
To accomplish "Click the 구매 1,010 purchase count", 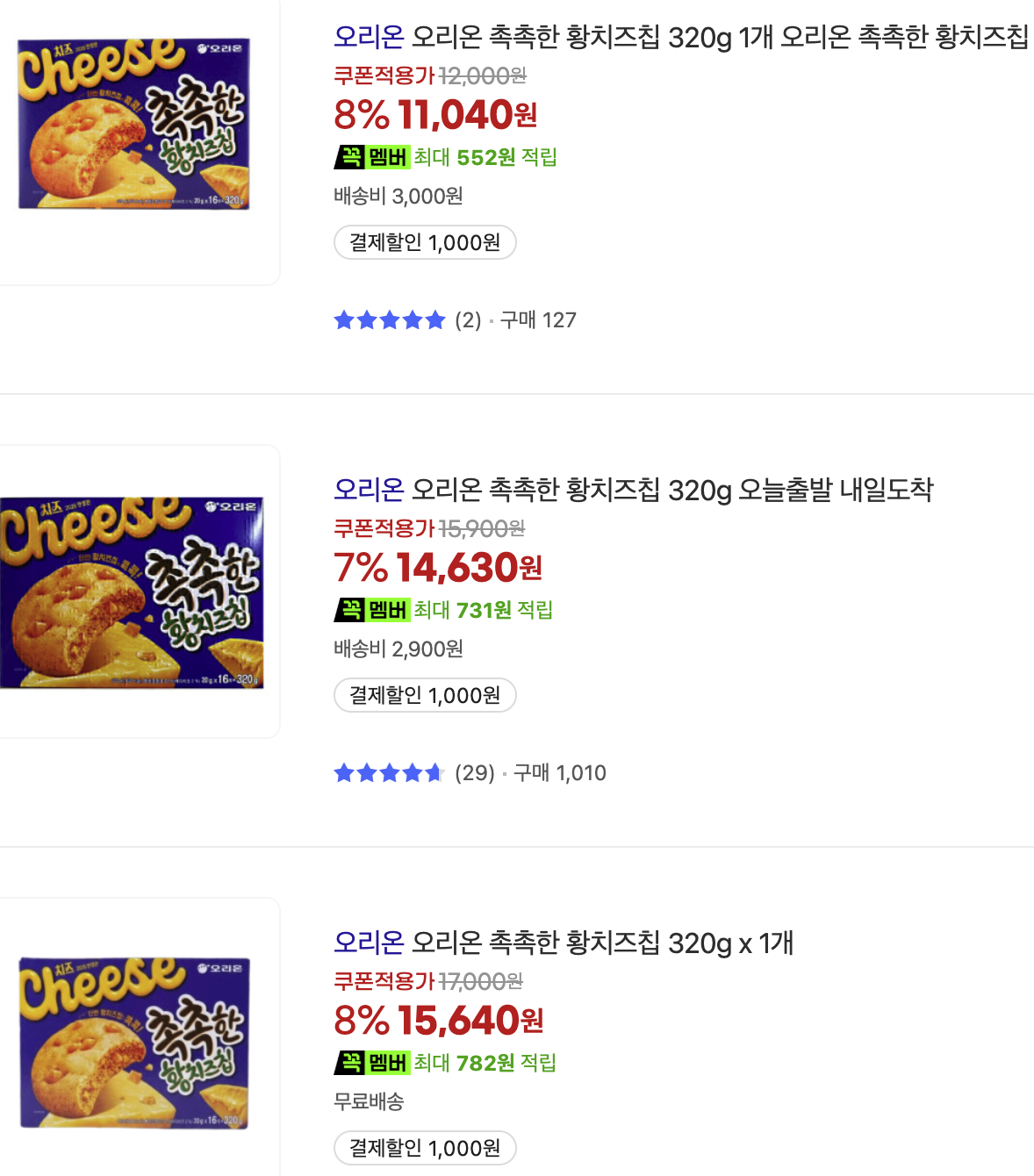I will coord(560,773).
